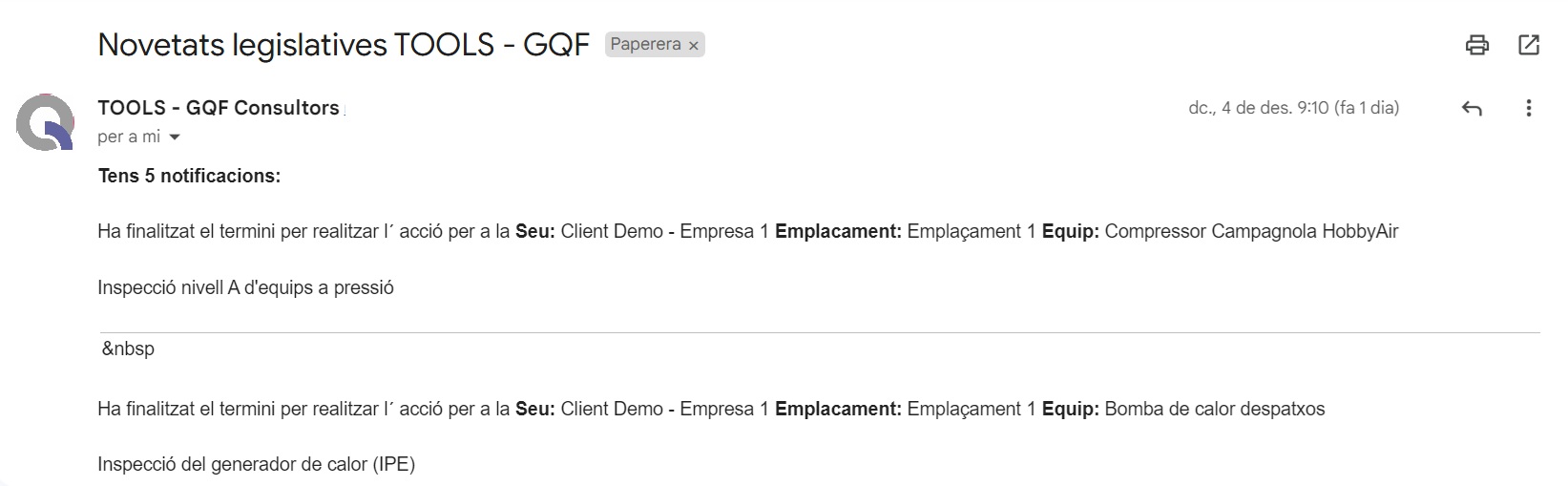Image resolution: width=1568 pixels, height=486 pixels.
Task: Click sender name TOOLS - GQF Consultors
Action: coord(219,108)
